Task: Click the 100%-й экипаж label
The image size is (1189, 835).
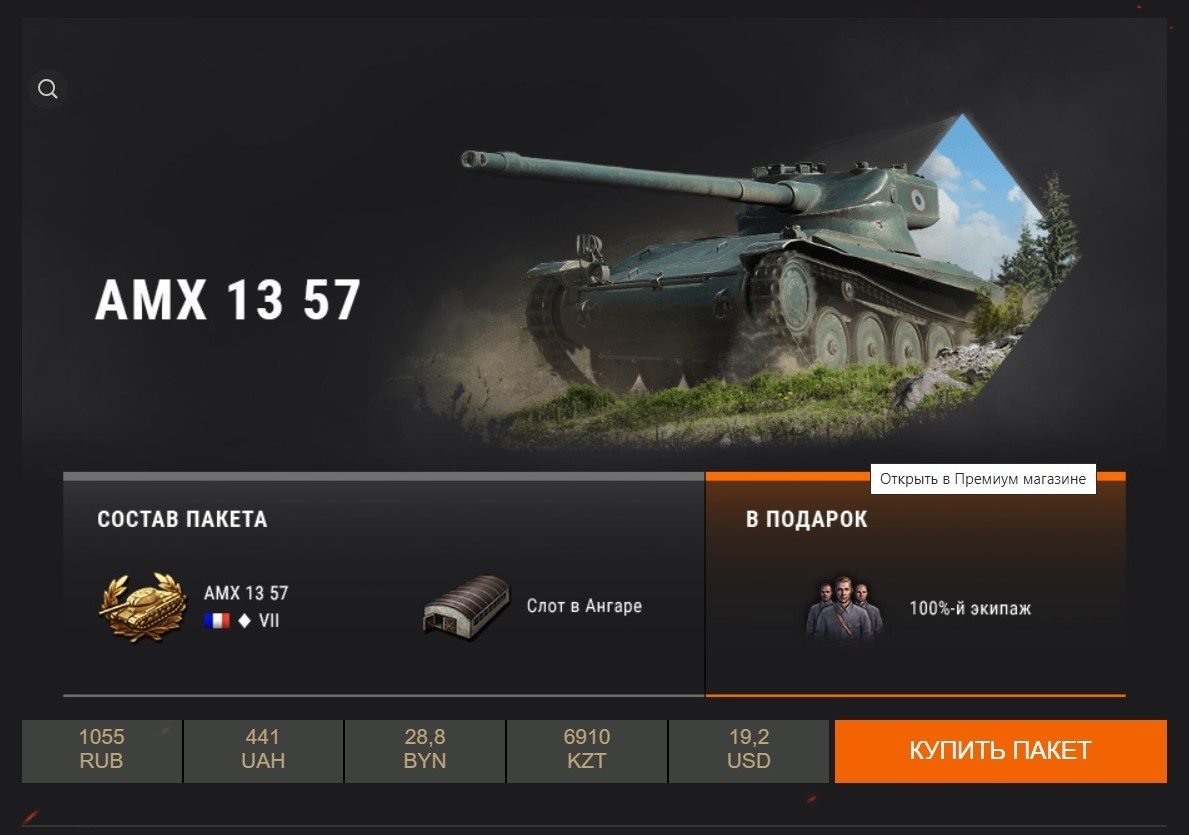Action: click(970, 608)
